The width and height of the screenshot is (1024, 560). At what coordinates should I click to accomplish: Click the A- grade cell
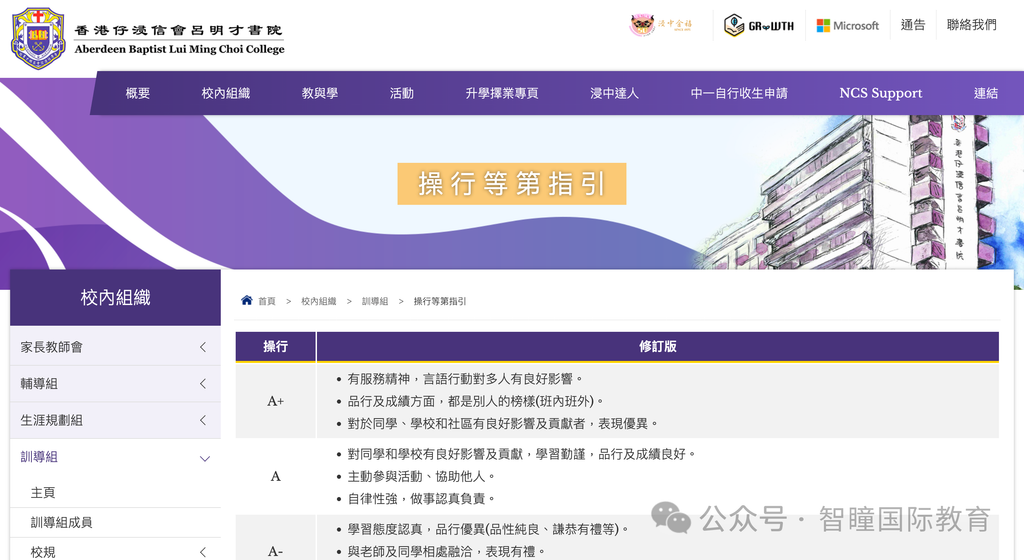coord(276,552)
